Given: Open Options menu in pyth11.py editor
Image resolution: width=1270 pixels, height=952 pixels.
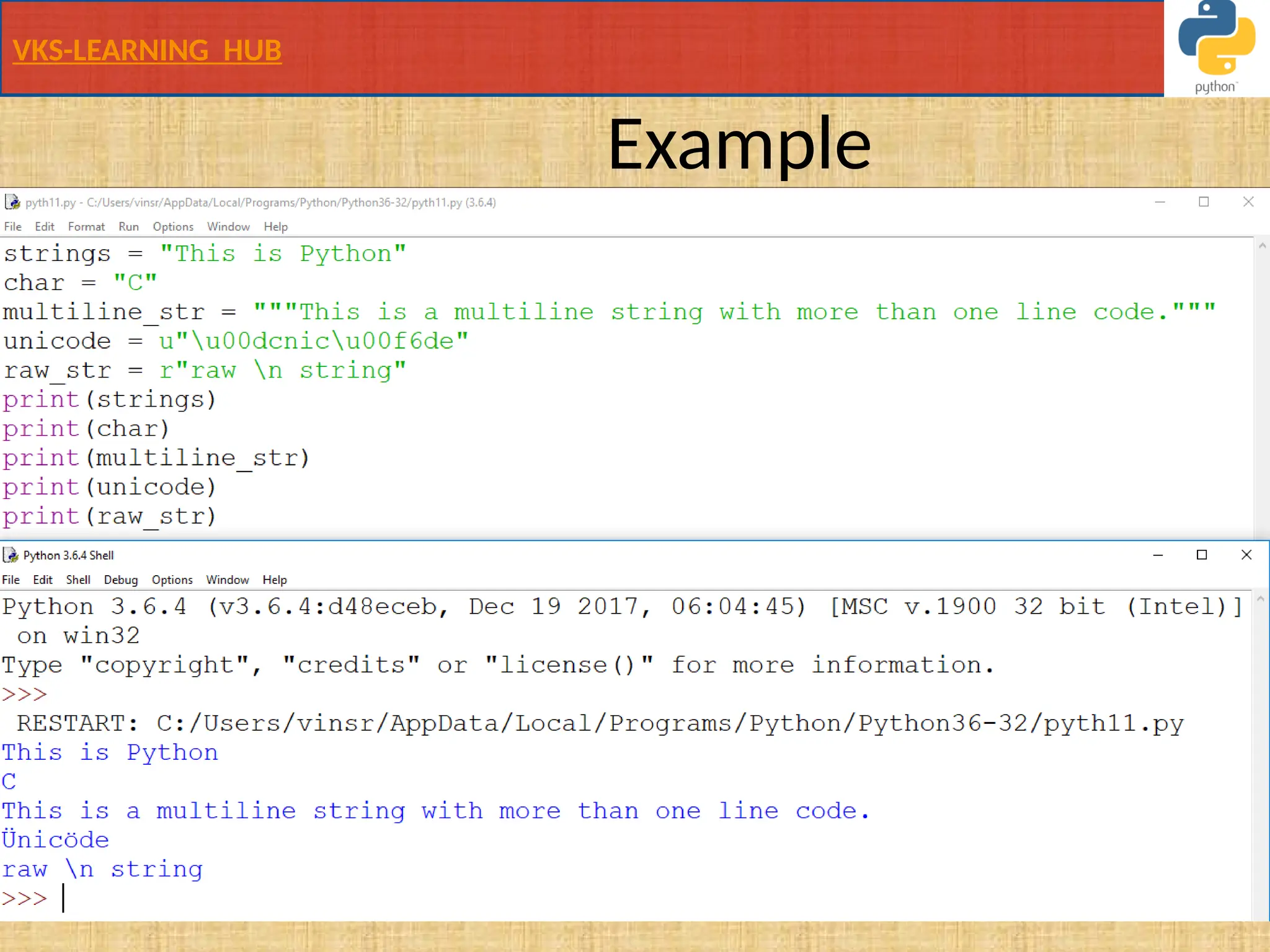Looking at the screenshot, I should click(173, 227).
